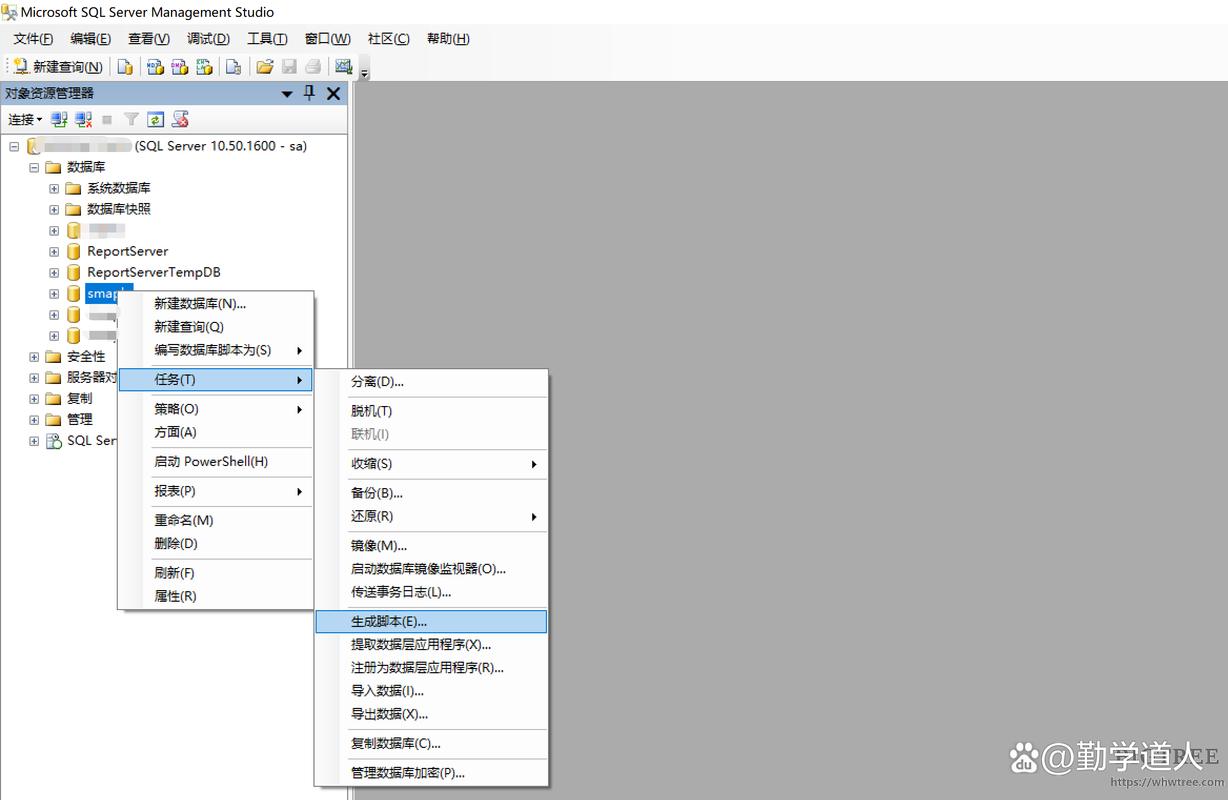The width and height of the screenshot is (1228, 800).
Task: Click the 安全性 folder icon
Action: pos(53,357)
